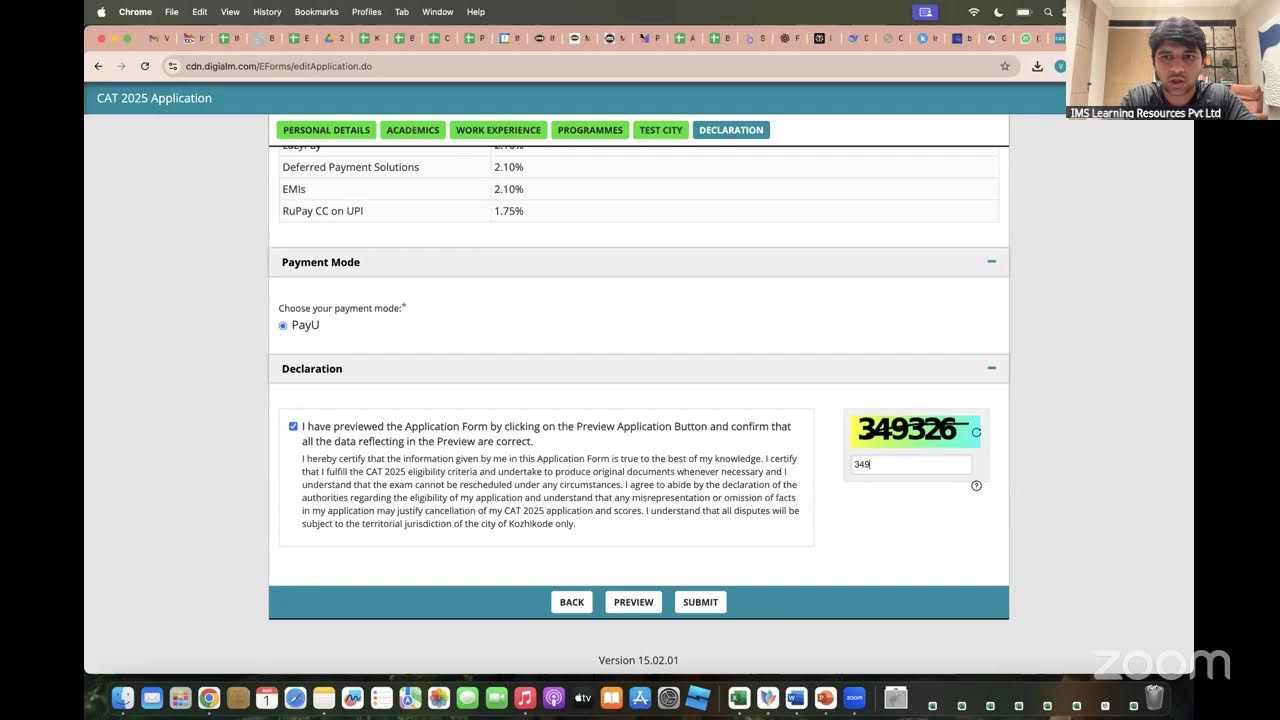This screenshot has width=1280, height=720.
Task: Go to Programmes tab
Action: [590, 130]
